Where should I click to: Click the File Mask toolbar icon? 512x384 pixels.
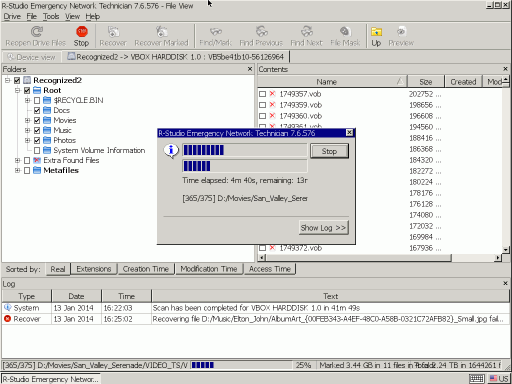345,32
